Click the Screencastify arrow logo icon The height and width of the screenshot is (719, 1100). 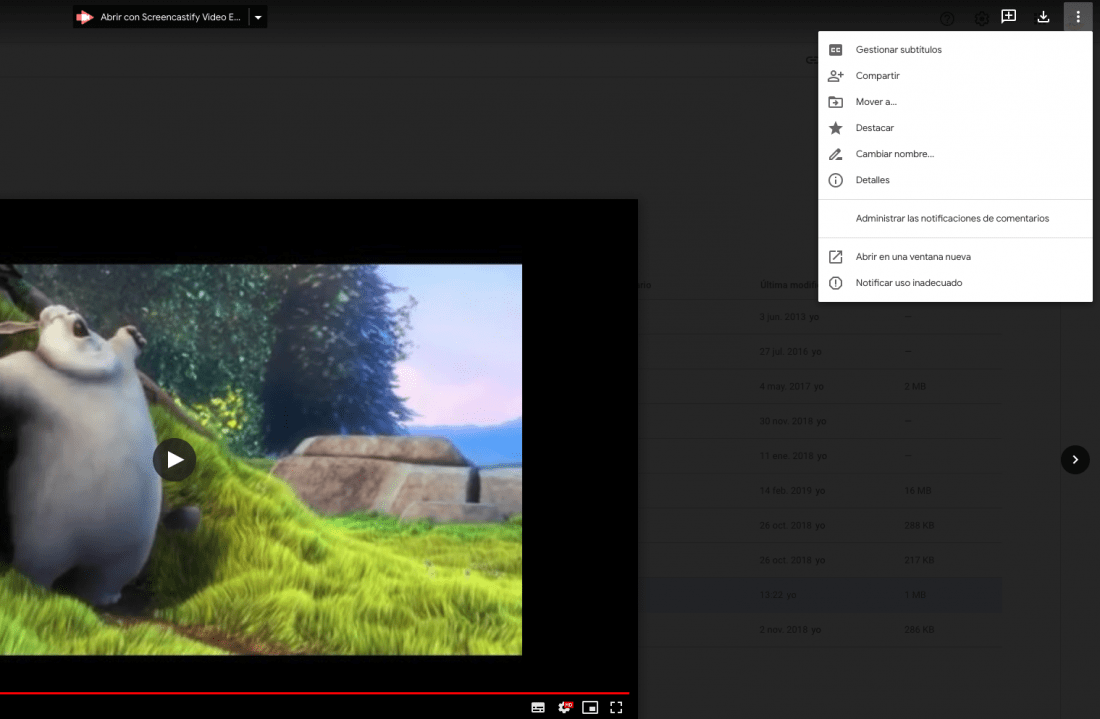point(85,17)
